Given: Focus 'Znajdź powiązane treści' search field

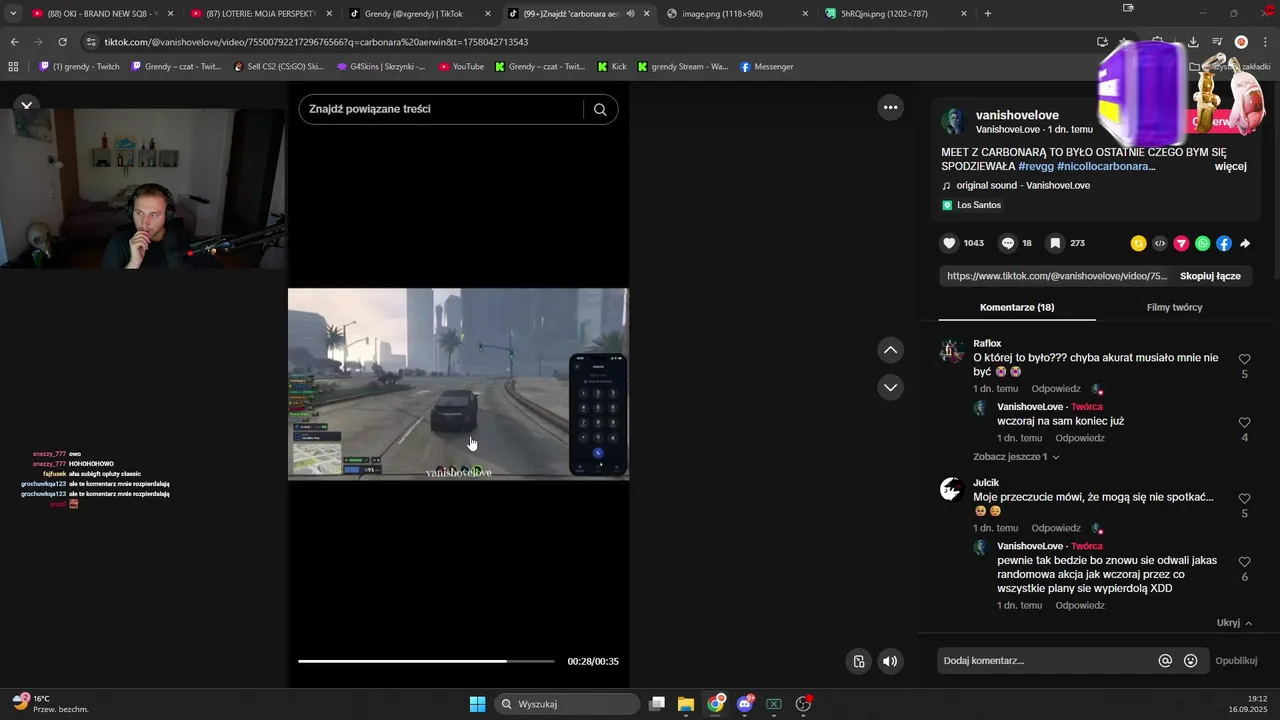Looking at the screenshot, I should tap(441, 109).
